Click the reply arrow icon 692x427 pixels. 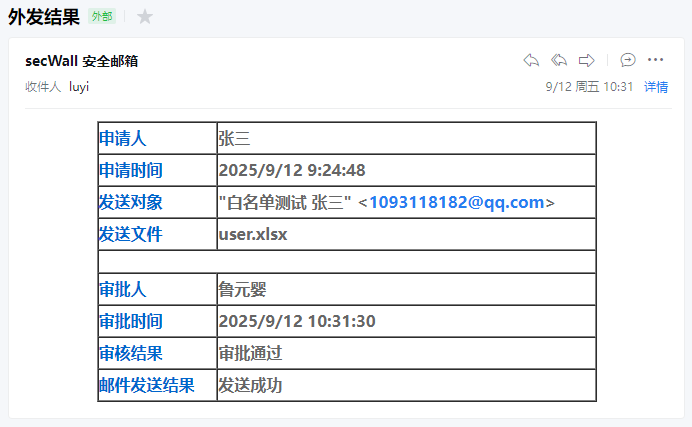tap(531, 60)
